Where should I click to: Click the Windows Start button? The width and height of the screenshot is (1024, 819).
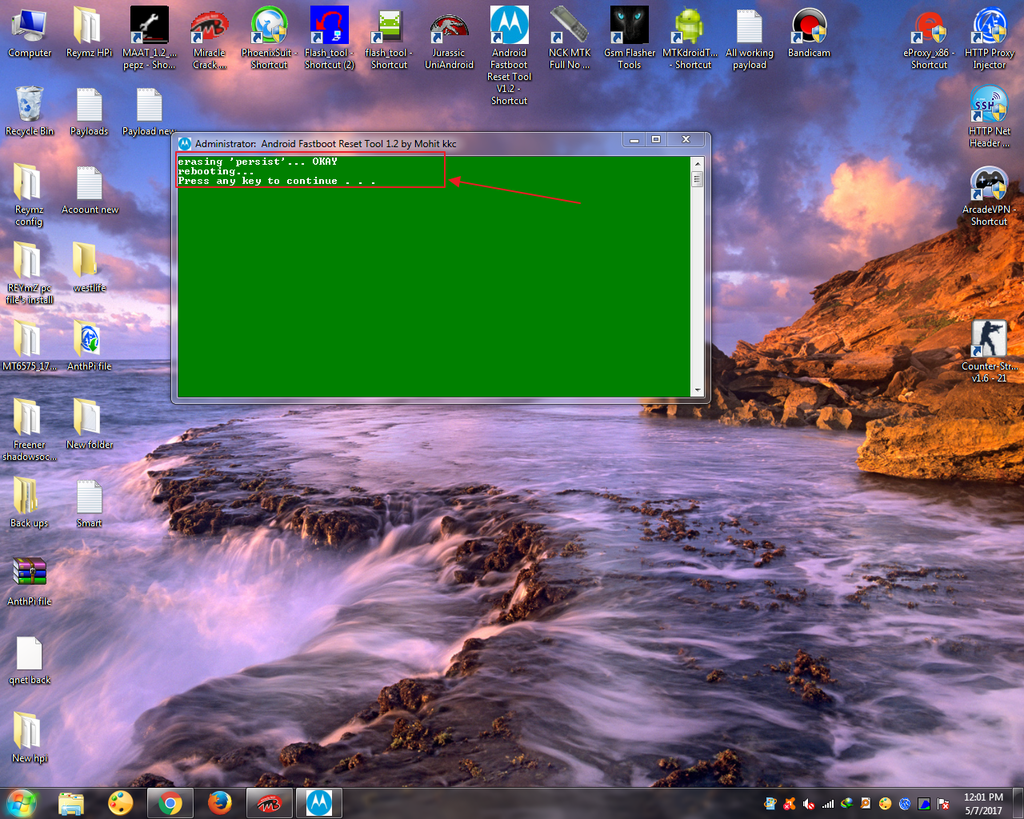point(21,802)
